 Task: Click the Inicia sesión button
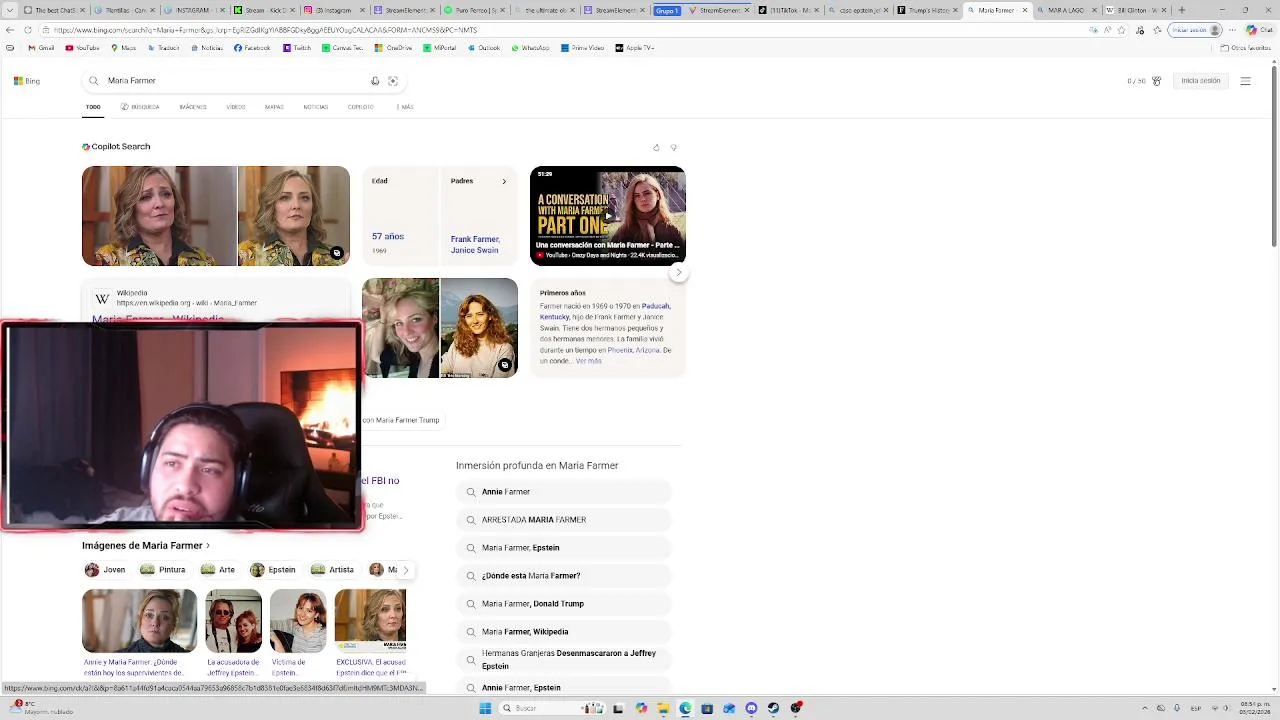pyautogui.click(x=1201, y=81)
